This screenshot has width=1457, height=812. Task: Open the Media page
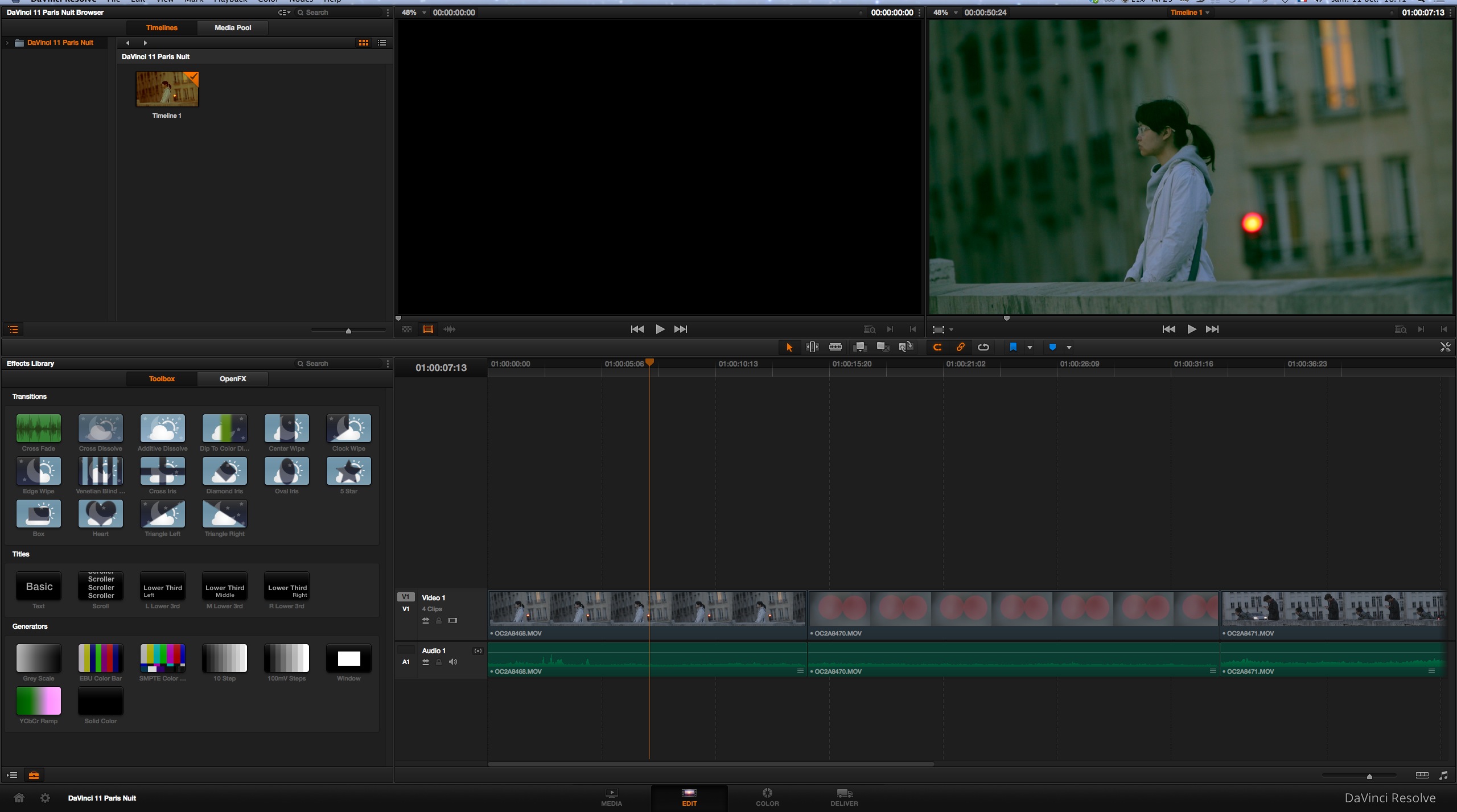[x=611, y=797]
